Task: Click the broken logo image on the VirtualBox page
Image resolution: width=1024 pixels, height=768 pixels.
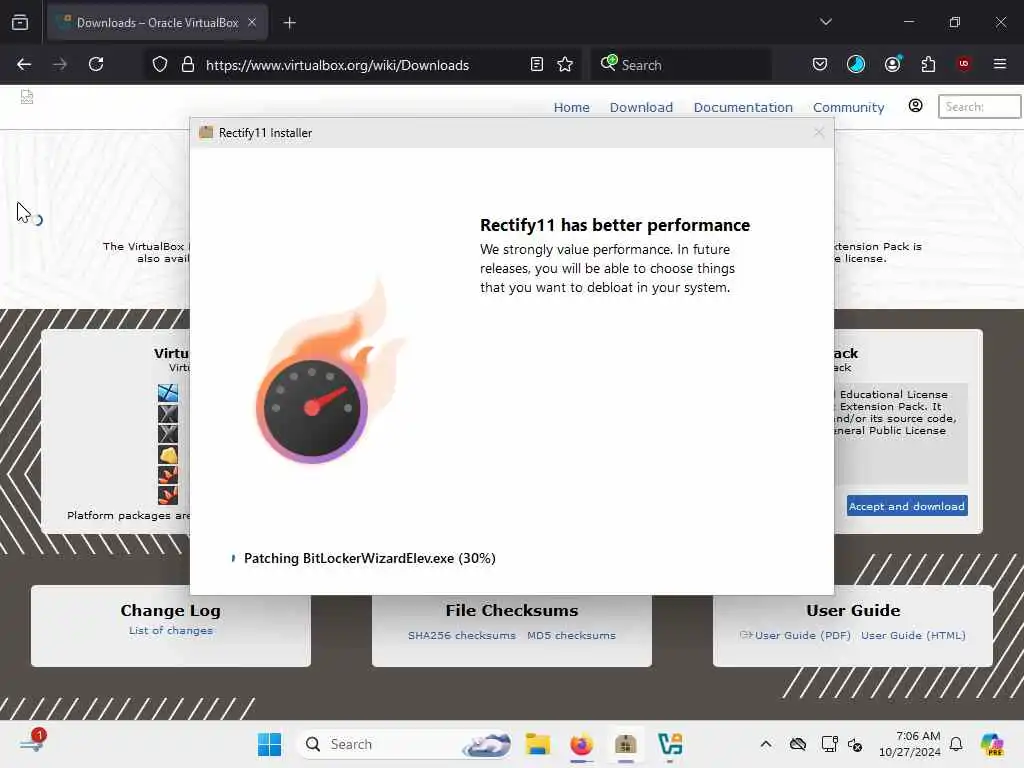Action: tap(27, 97)
